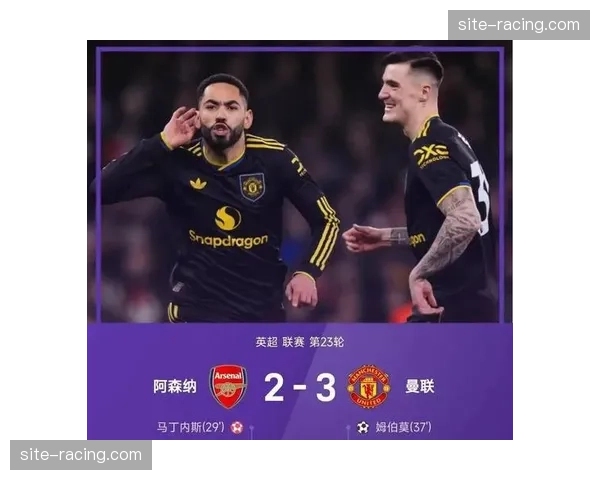Click the match photo of celebrating players
The height and width of the screenshot is (480, 600).
coord(300,182)
